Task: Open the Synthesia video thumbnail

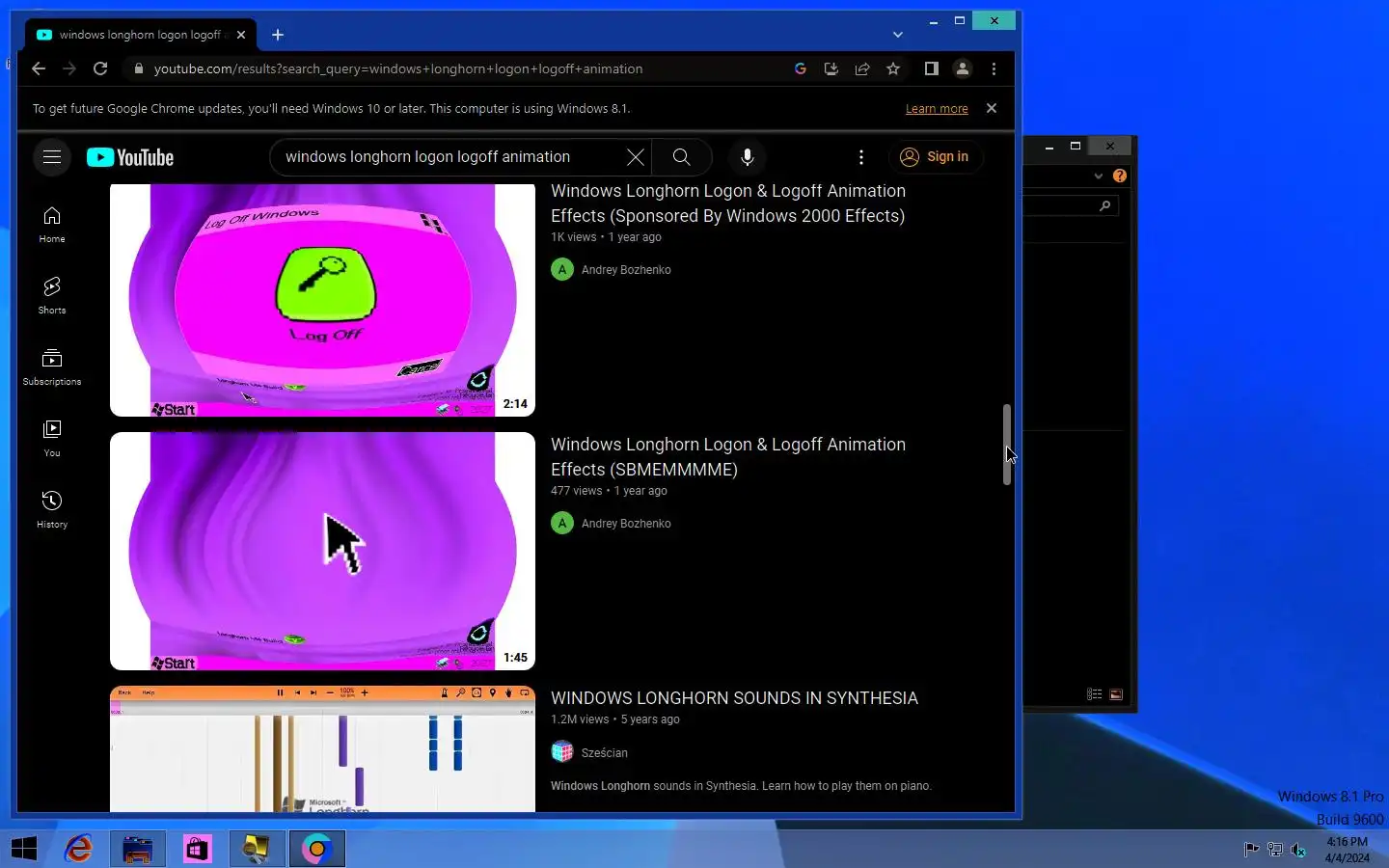Action: 322,749
